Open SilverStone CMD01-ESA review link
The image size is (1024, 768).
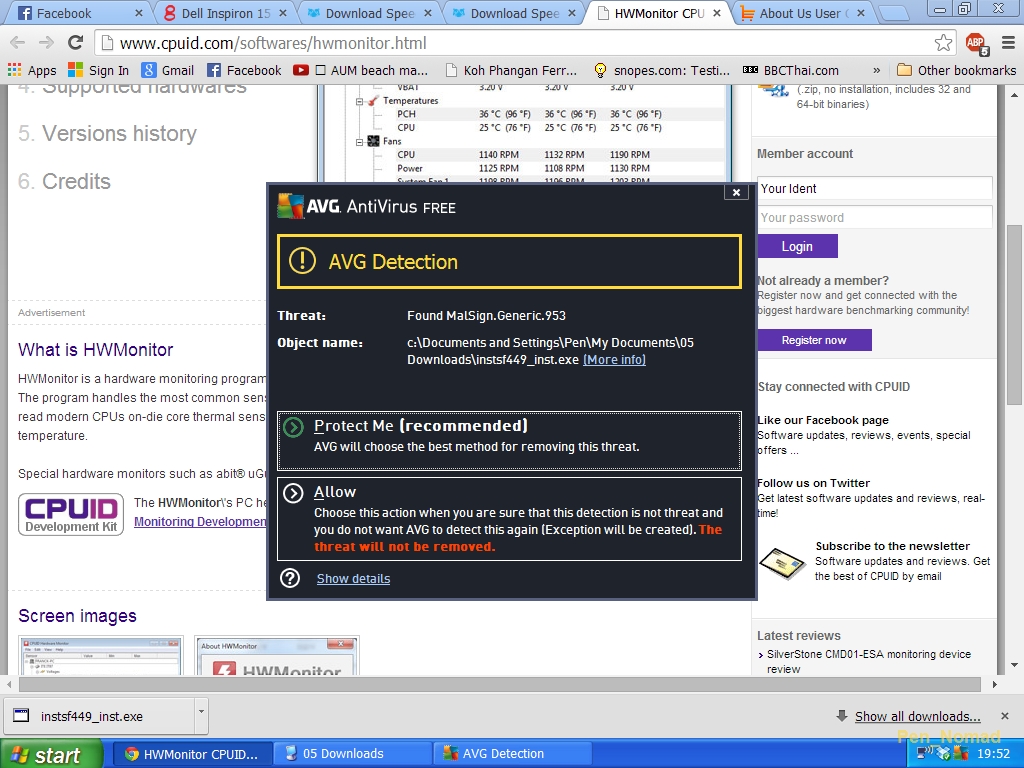tap(869, 661)
